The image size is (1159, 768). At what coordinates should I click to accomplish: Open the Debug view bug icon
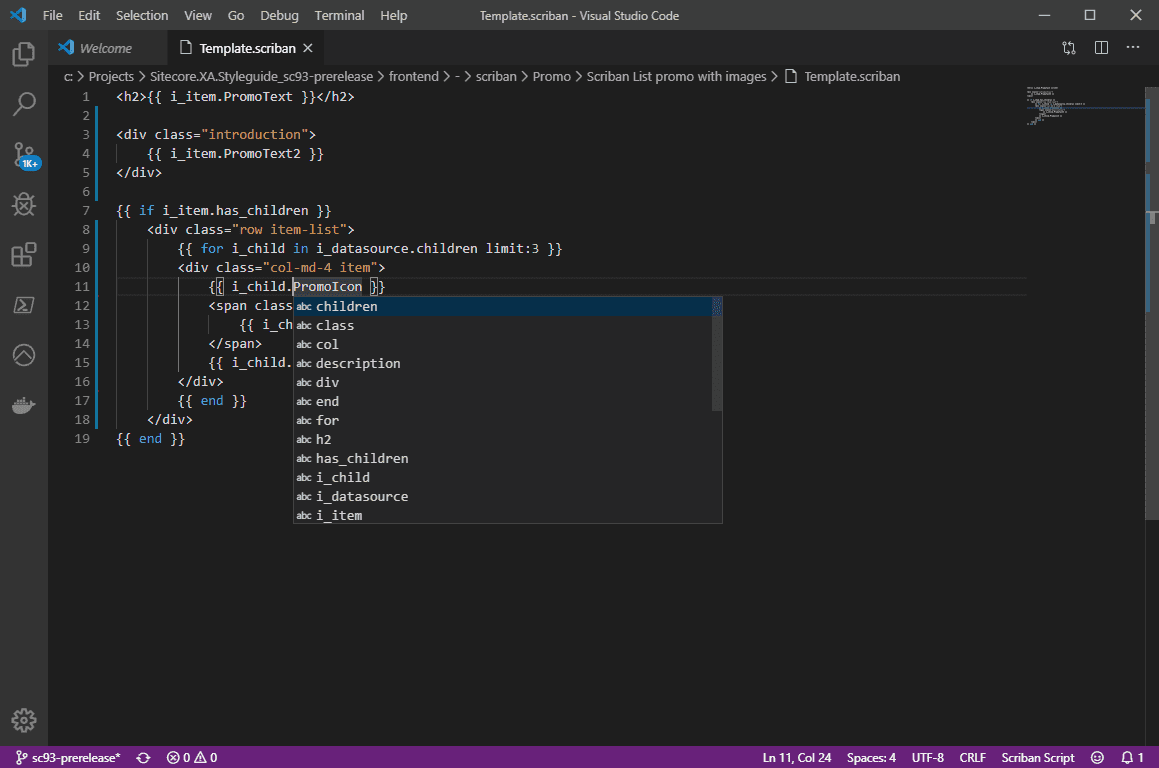[24, 205]
